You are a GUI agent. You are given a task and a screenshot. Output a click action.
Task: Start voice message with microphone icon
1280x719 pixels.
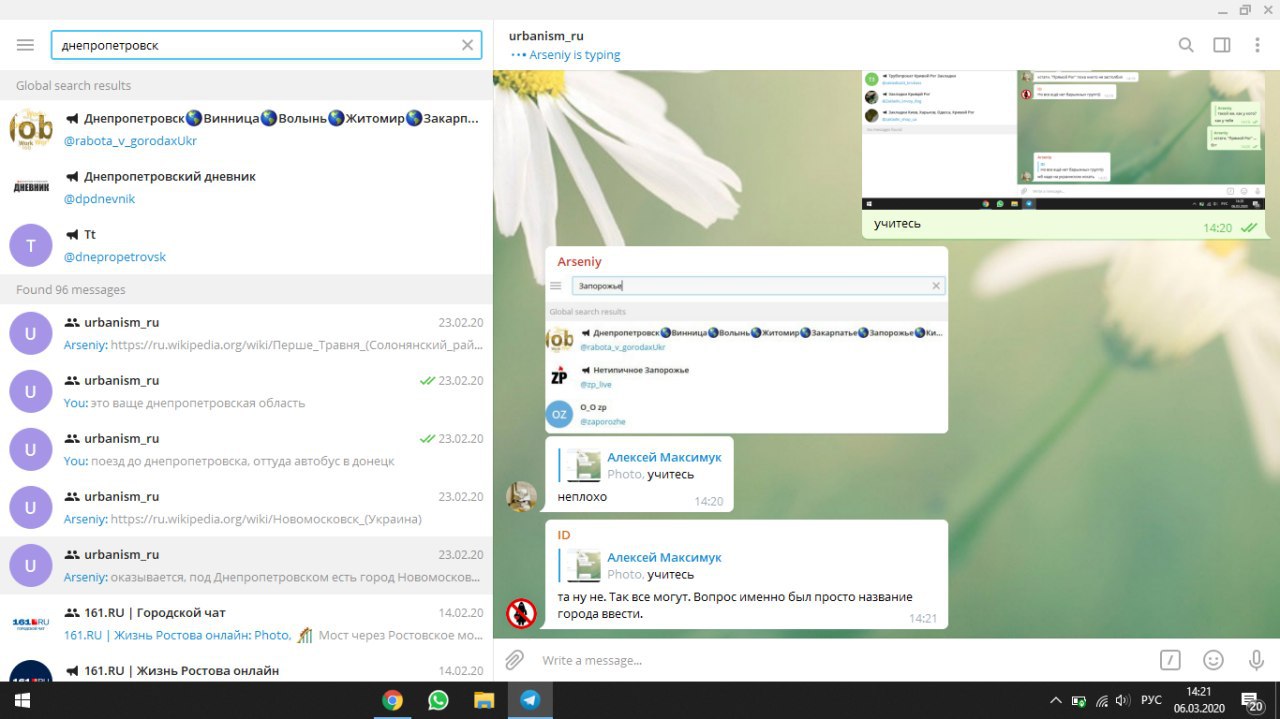(1256, 660)
